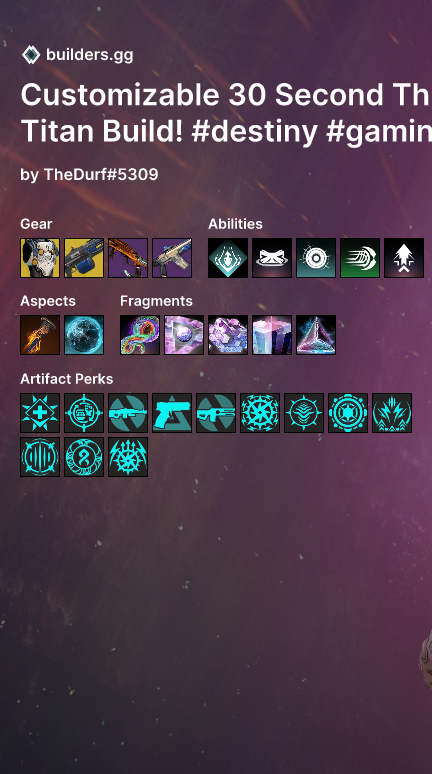Select the upward arrow jump ability icon

[x=404, y=258]
